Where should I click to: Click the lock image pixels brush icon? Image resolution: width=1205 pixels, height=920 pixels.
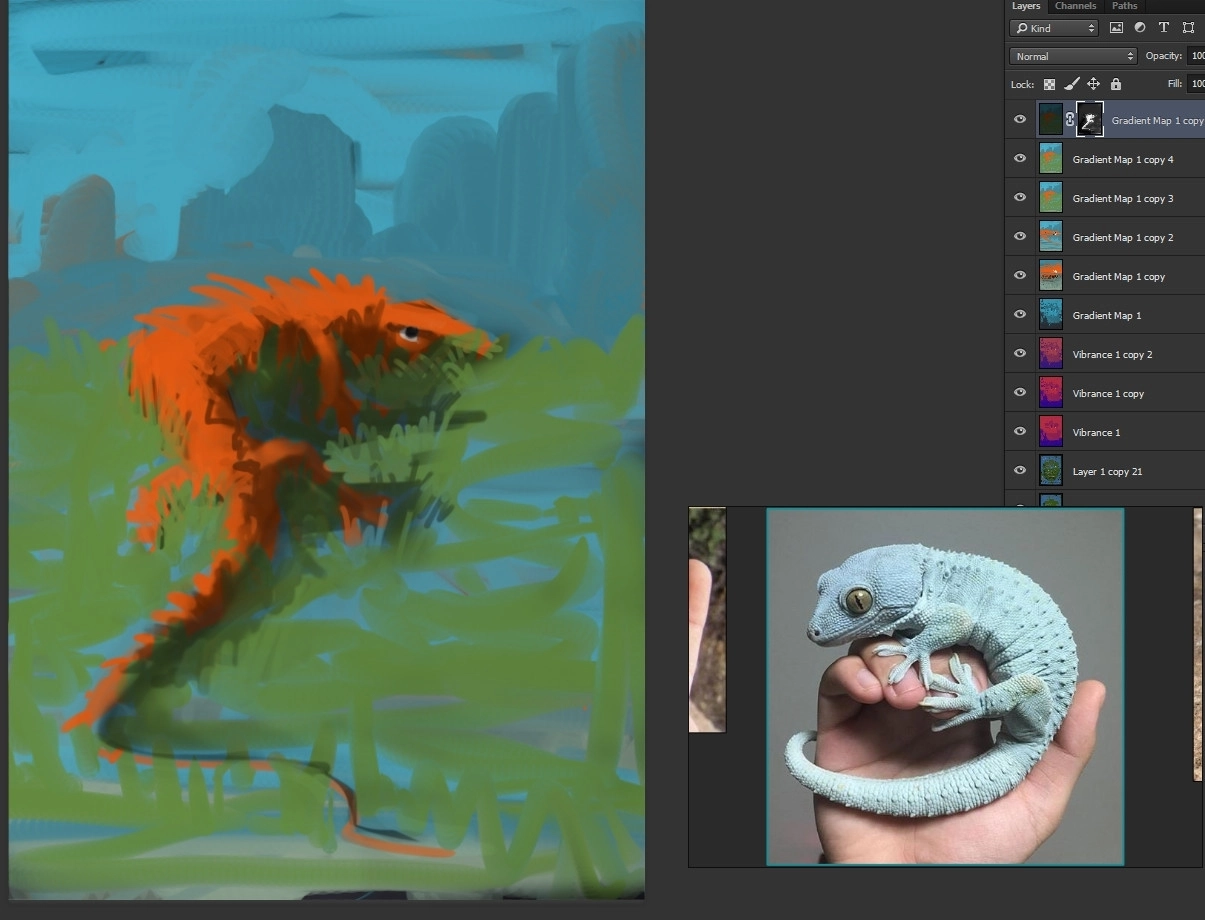(x=1071, y=85)
